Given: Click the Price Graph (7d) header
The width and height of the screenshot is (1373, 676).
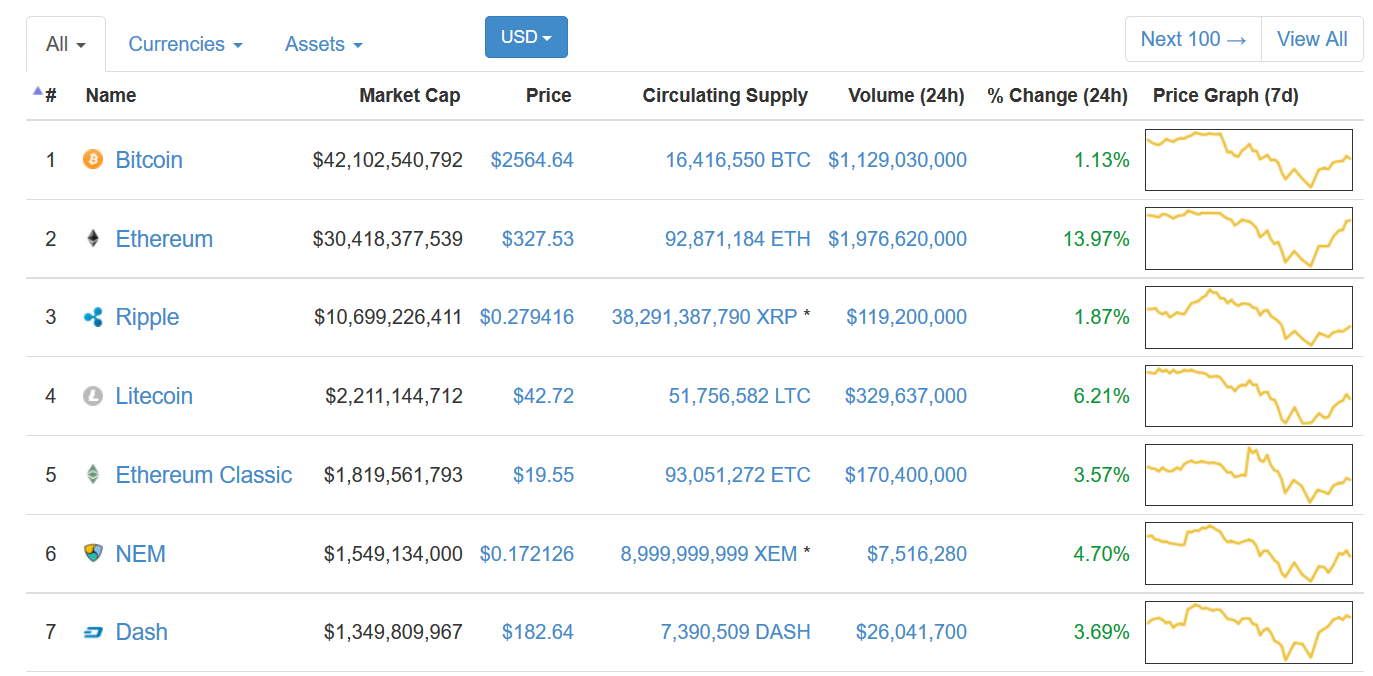Looking at the screenshot, I should [1226, 96].
